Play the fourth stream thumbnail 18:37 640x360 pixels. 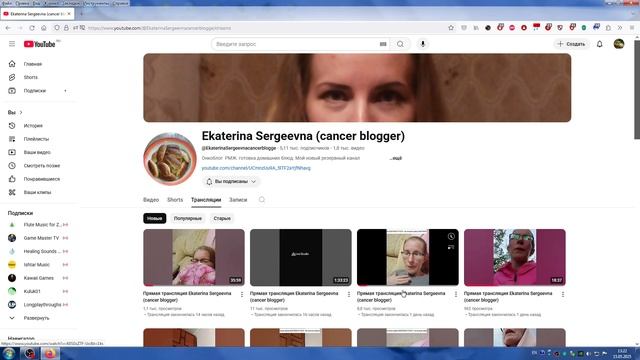(x=515, y=257)
